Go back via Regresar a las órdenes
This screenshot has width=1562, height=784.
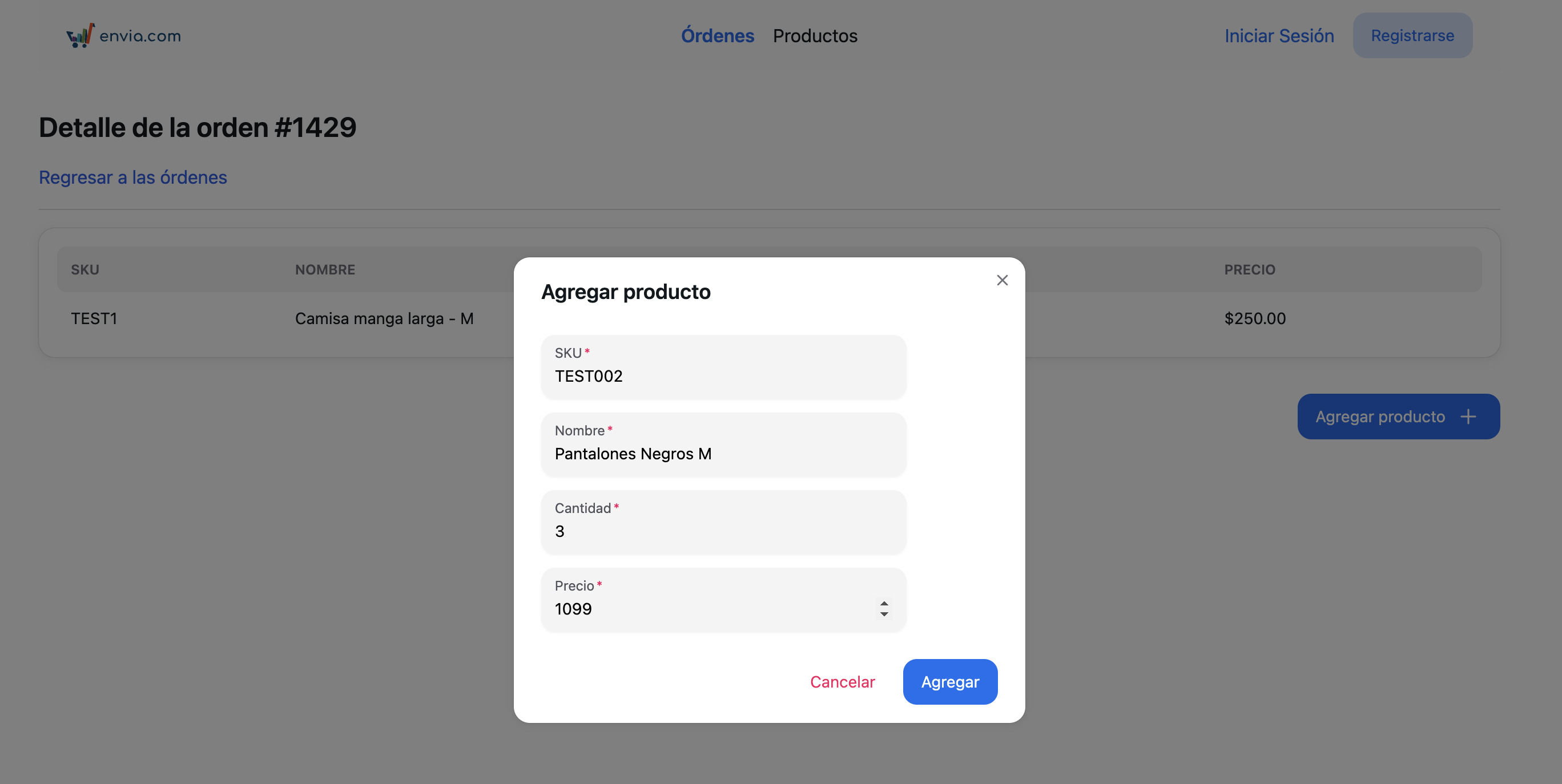click(133, 177)
